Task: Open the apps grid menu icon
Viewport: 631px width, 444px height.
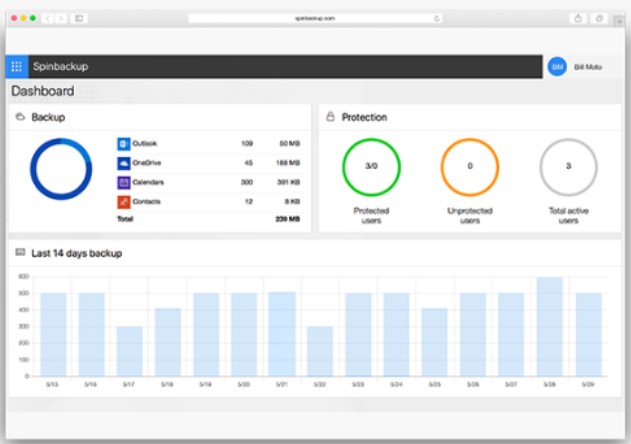Action: point(16,66)
